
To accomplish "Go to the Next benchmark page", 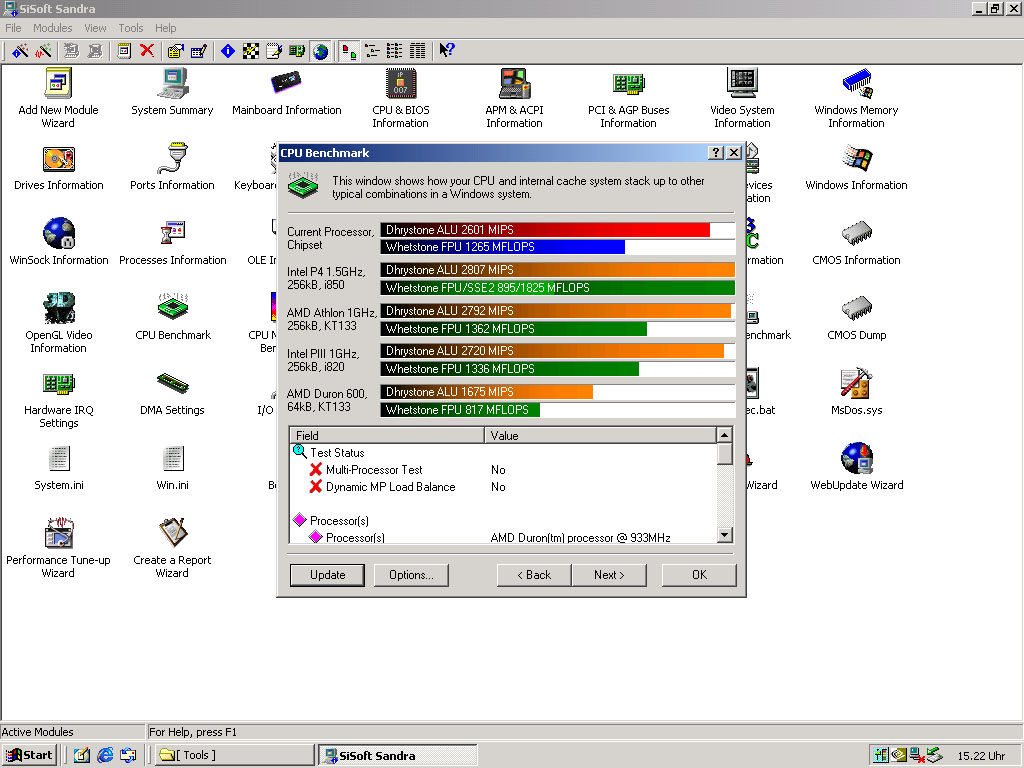I will pyautogui.click(x=609, y=575).
